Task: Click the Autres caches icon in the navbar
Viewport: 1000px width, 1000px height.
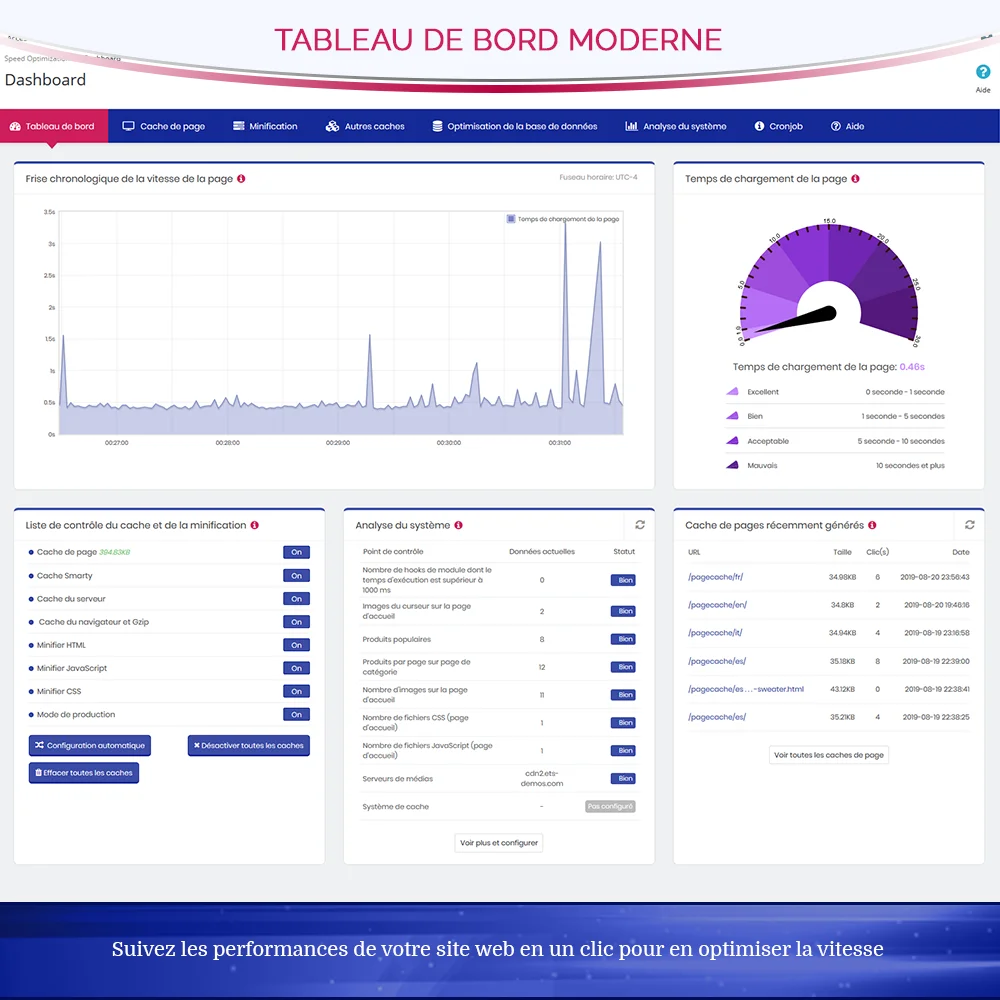Action: click(x=331, y=126)
